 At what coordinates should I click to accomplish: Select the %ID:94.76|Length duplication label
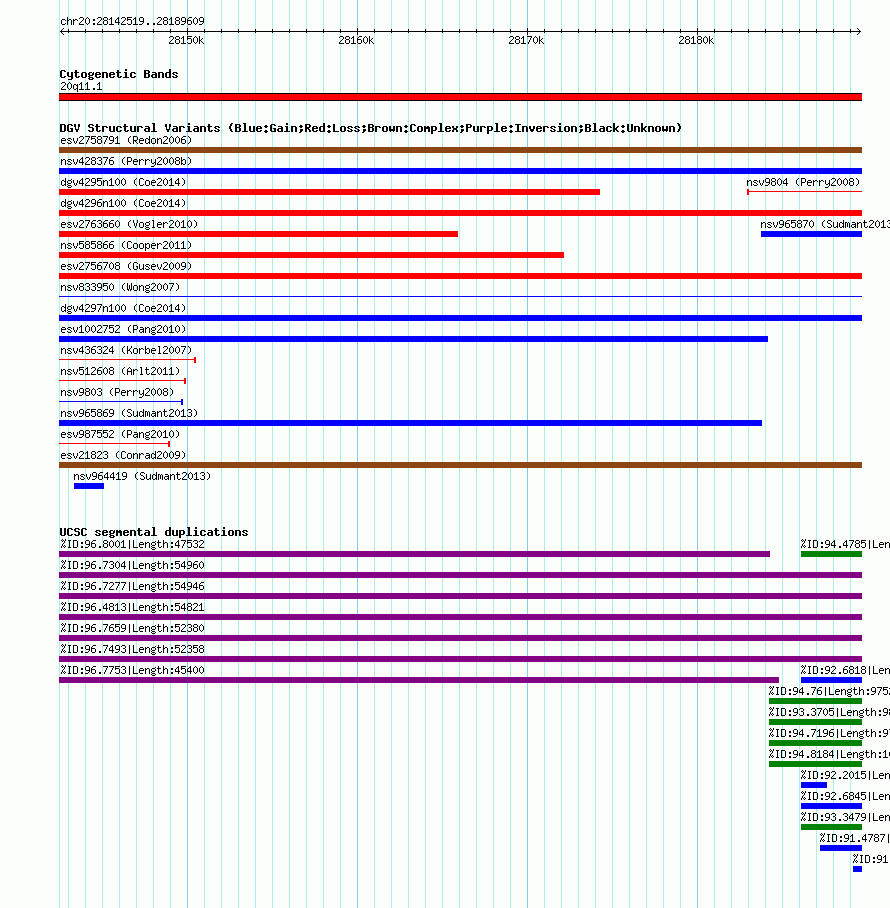[829, 691]
